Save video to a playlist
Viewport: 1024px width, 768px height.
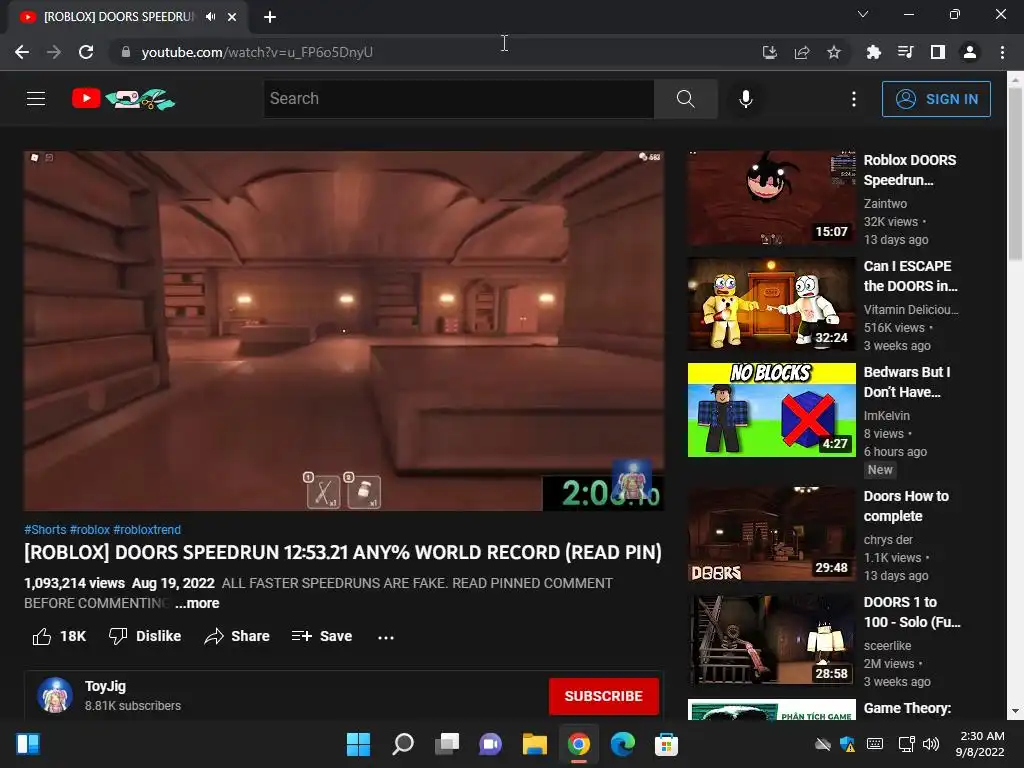coord(322,636)
